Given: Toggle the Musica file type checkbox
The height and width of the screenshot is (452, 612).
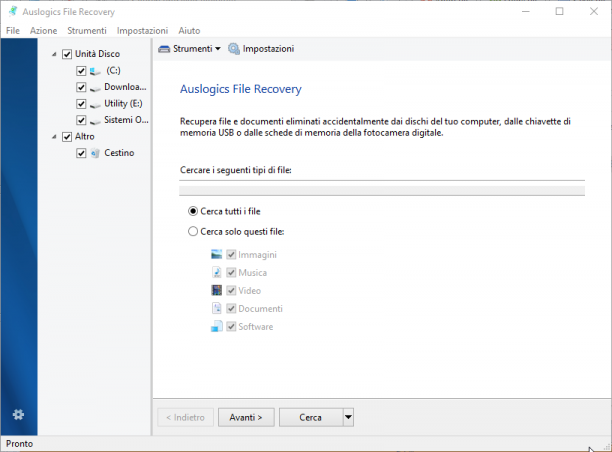Looking at the screenshot, I should [231, 272].
